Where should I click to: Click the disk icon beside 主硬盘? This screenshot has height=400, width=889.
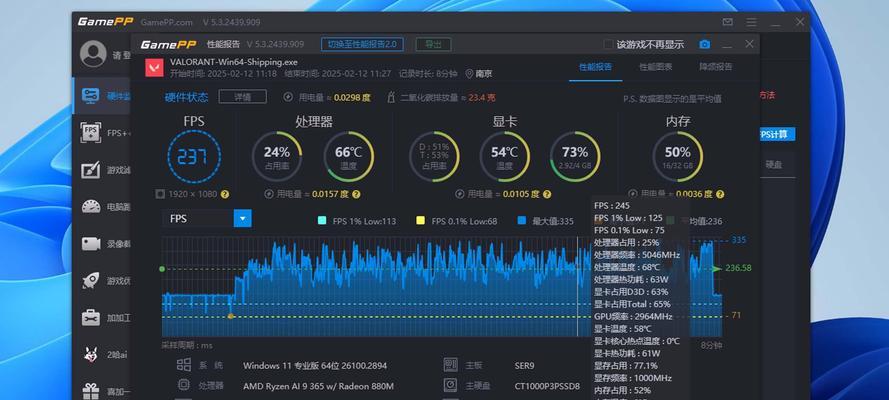[450, 385]
